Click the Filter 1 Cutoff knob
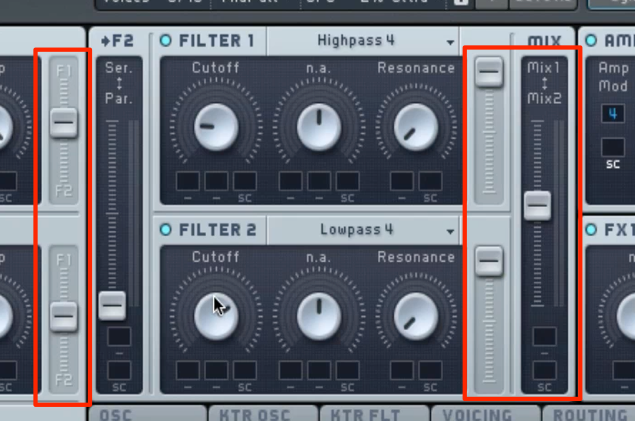The image size is (635, 421). point(216,127)
